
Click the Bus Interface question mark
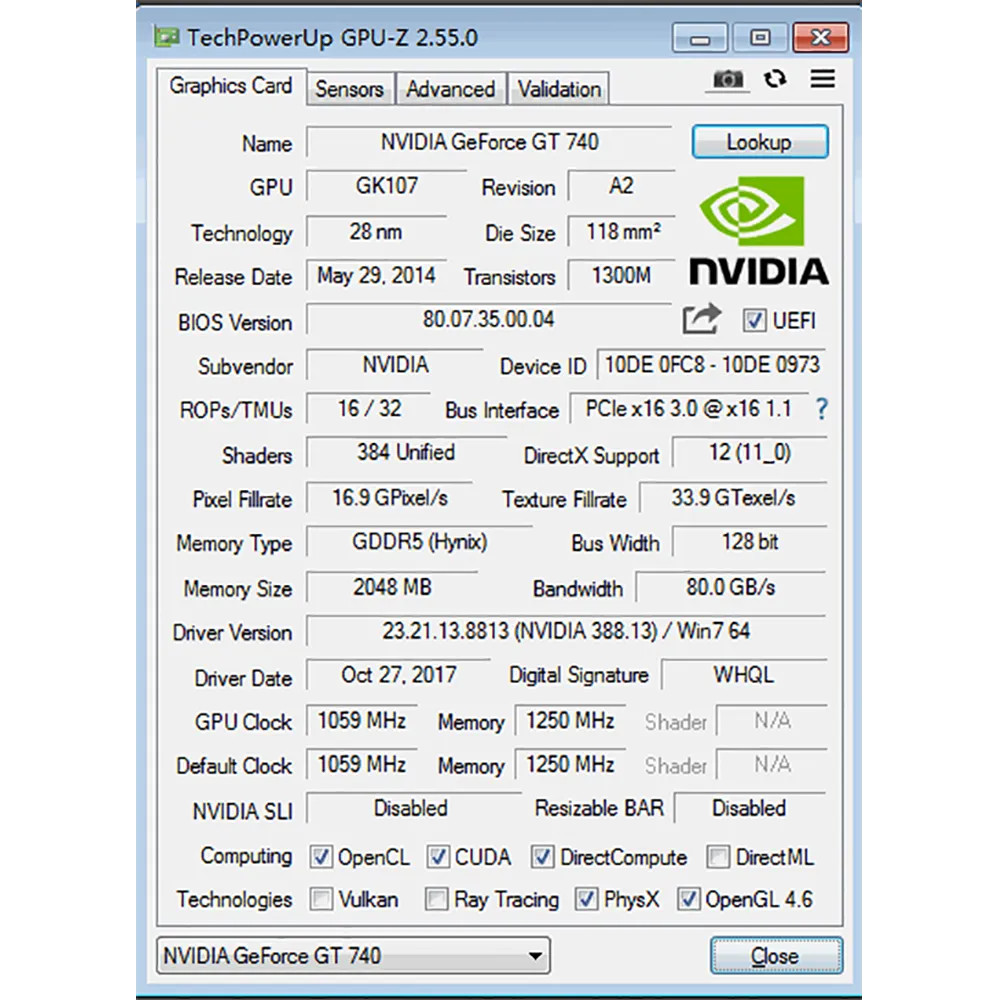click(821, 408)
